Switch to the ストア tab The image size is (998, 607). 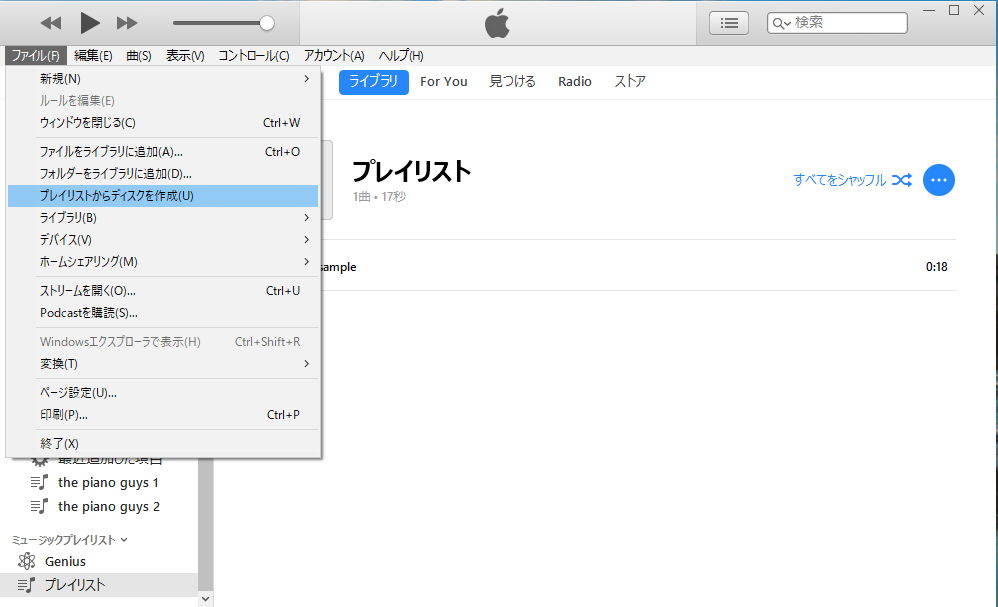pos(630,81)
